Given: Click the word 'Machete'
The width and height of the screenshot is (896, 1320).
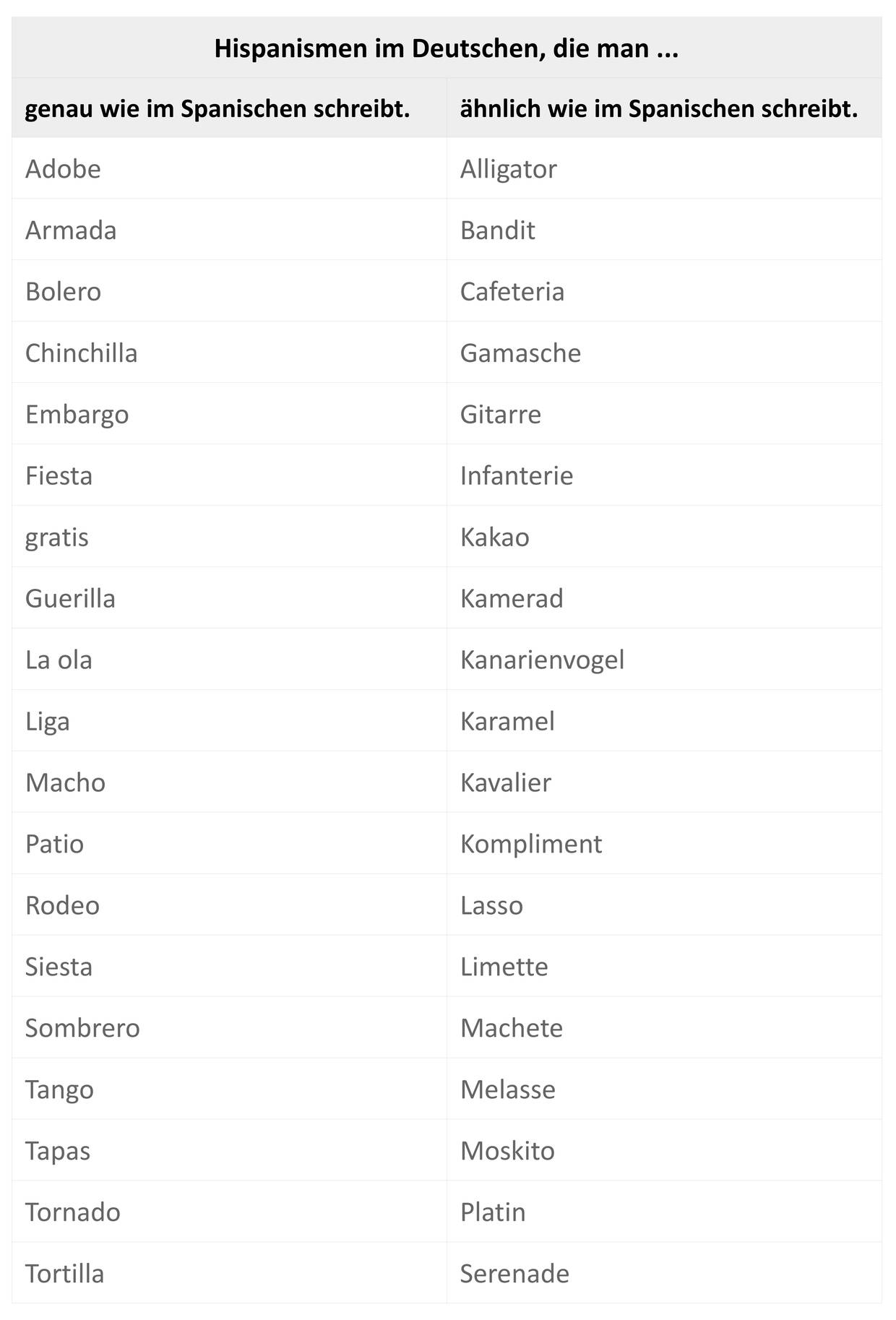Looking at the screenshot, I should 511,1028.
